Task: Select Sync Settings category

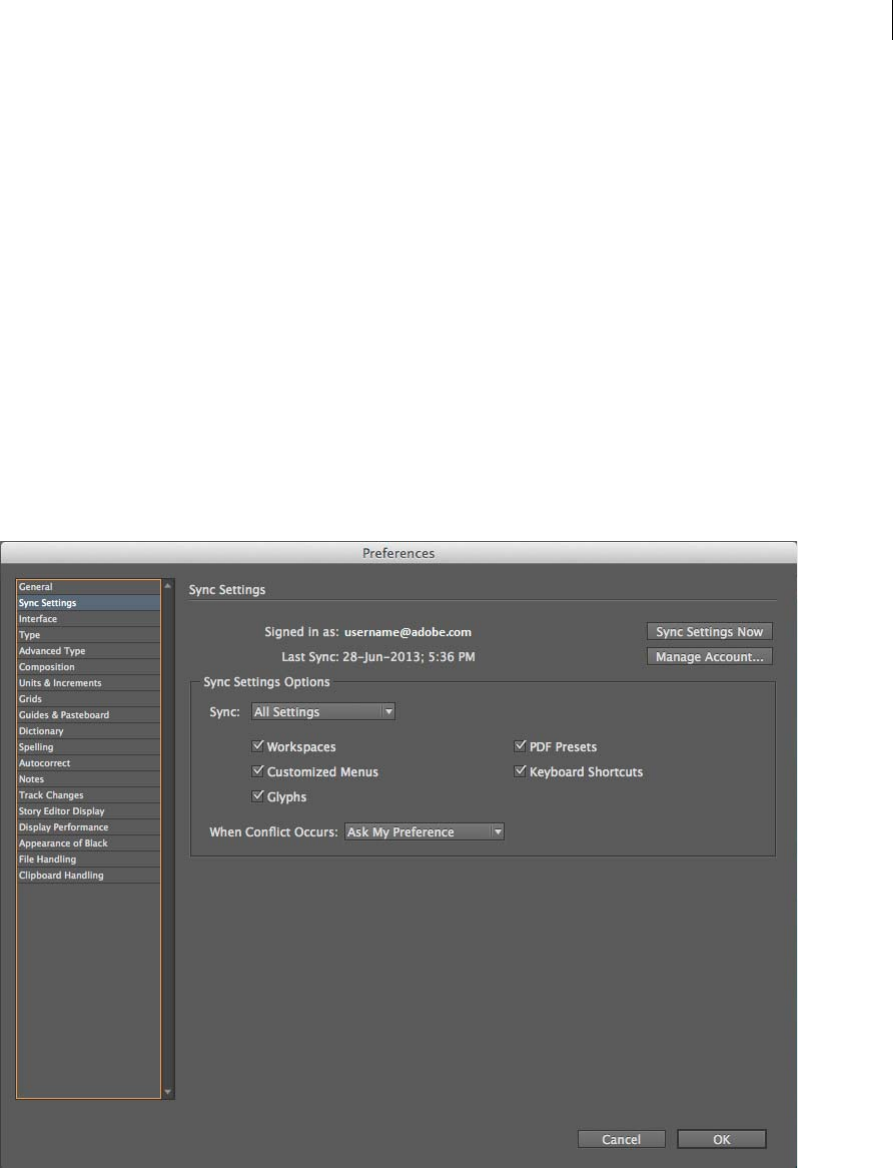Action: pyautogui.click(x=88, y=603)
